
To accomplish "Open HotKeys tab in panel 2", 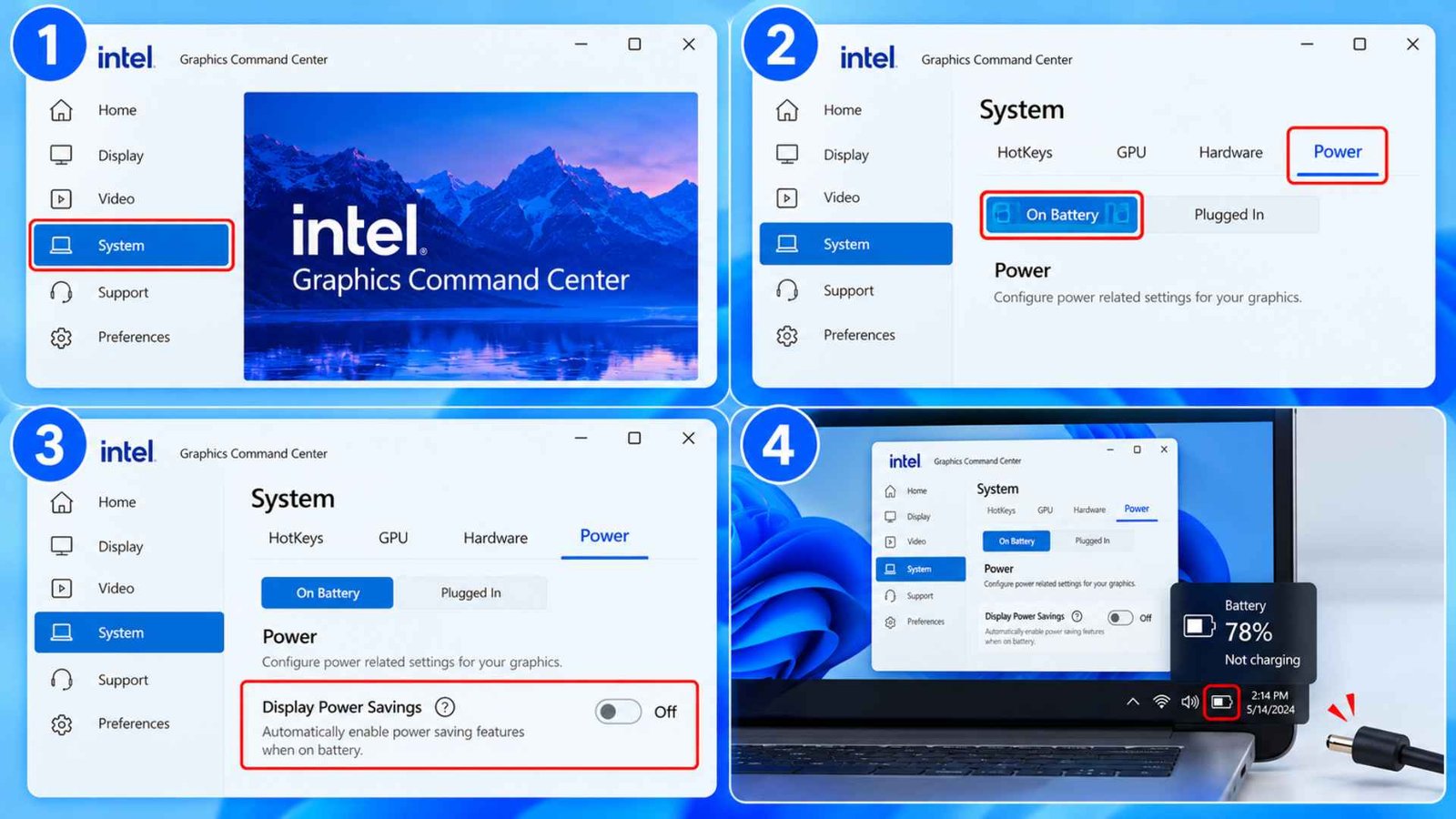I will point(1025,153).
